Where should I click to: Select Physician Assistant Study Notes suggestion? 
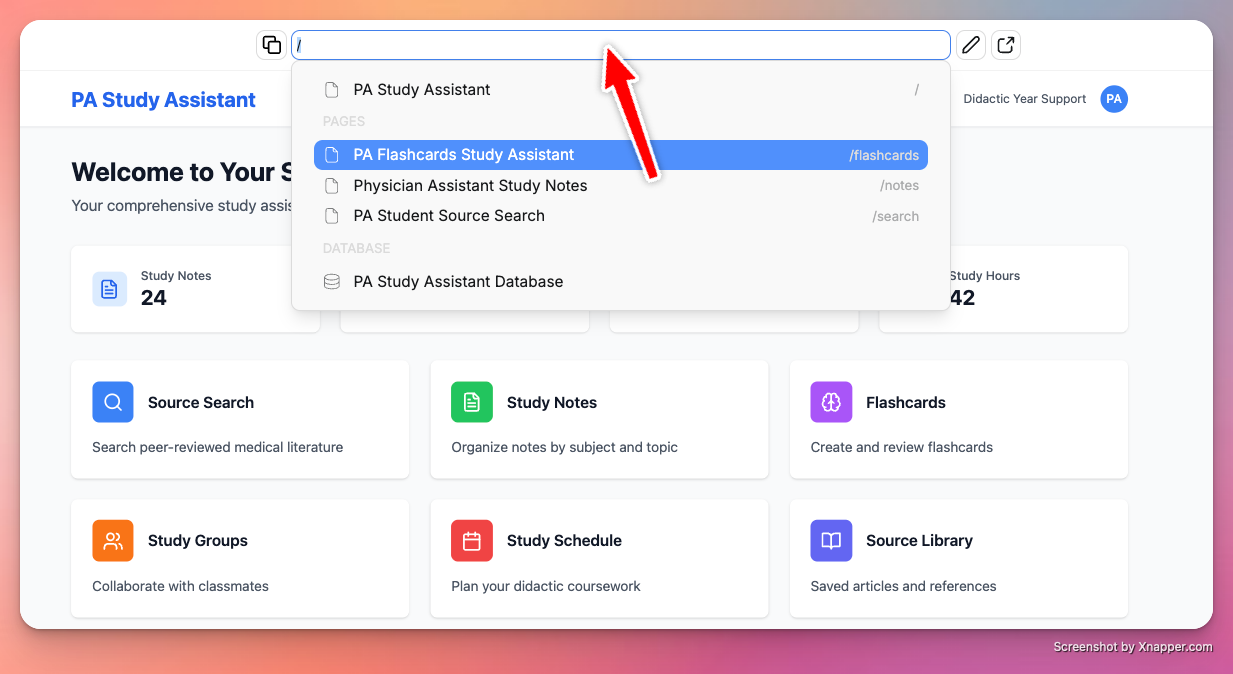click(621, 186)
